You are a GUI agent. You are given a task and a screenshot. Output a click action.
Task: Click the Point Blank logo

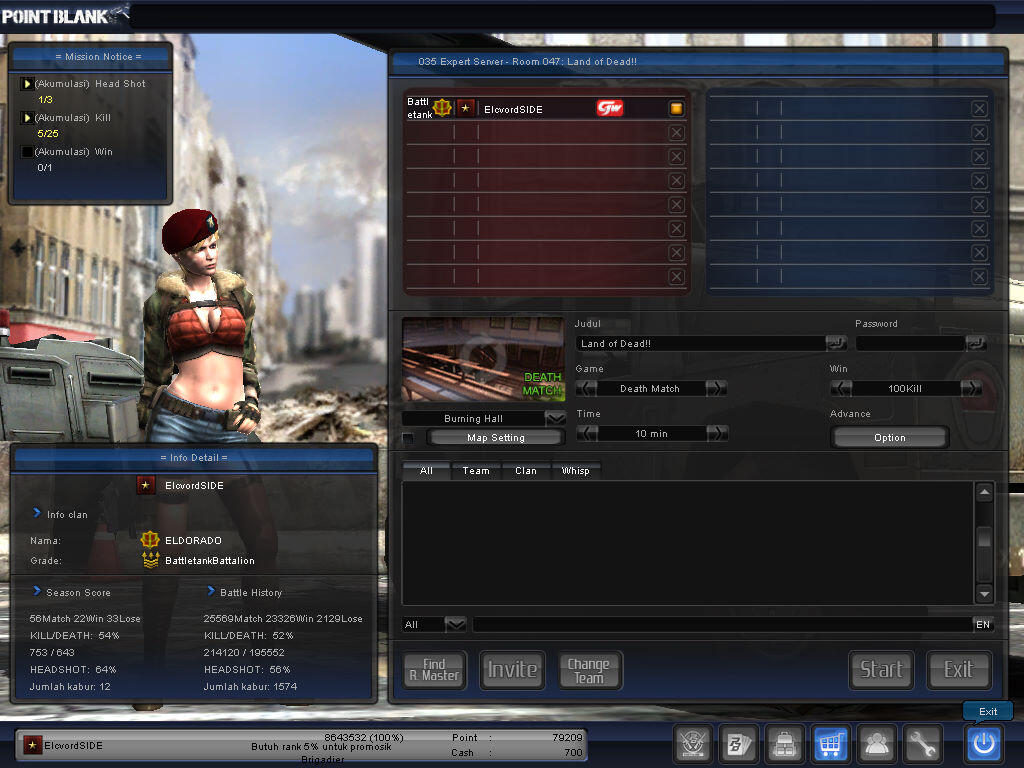(x=64, y=16)
